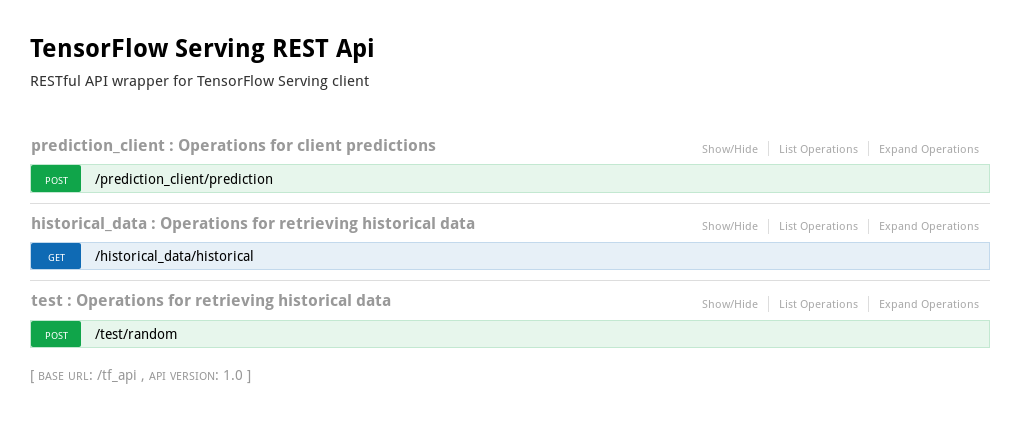Open the /historical_data/historical endpoint path
Image resolution: width=1015 pixels, height=424 pixels.
[174, 256]
